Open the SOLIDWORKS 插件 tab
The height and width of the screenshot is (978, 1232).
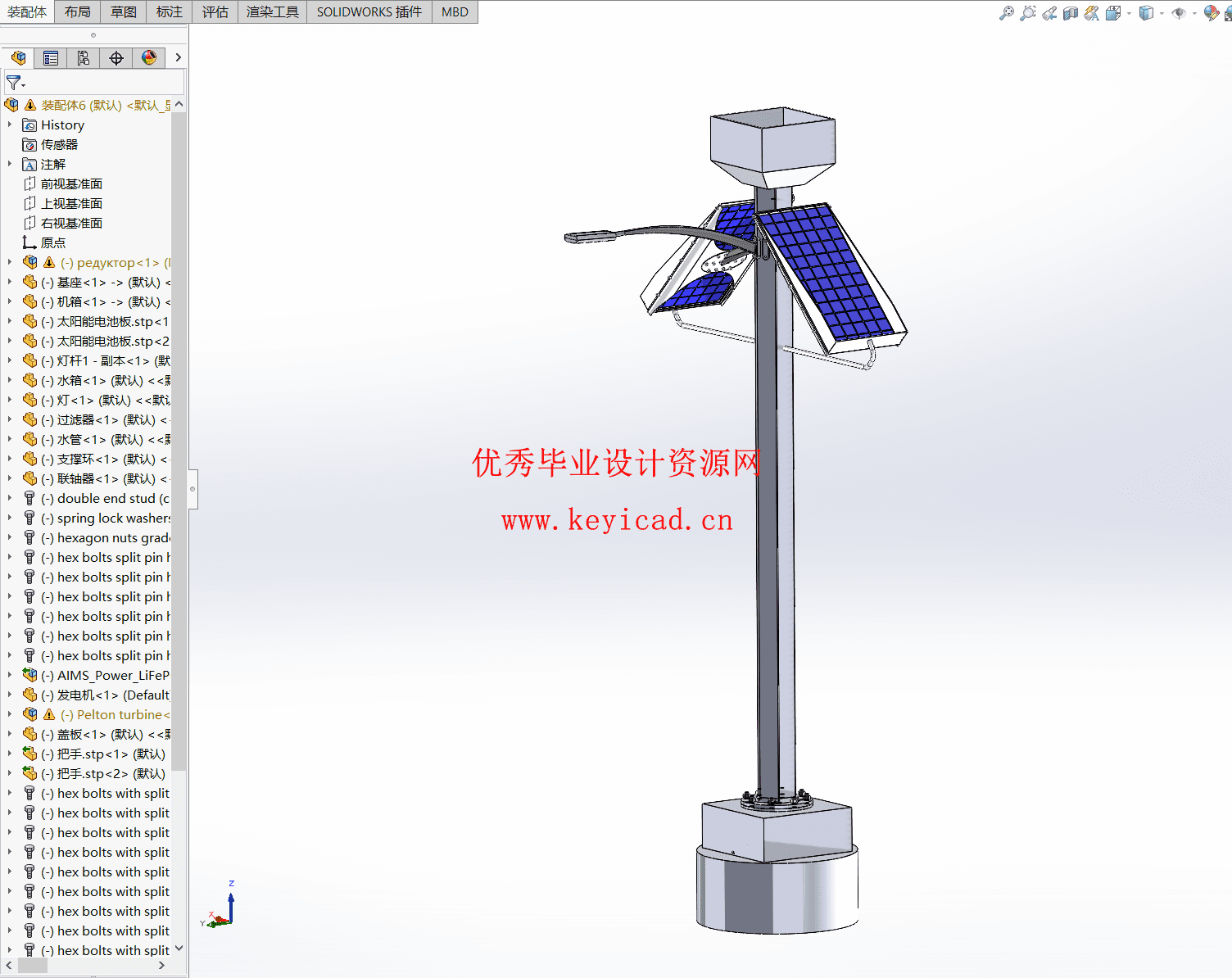point(369,11)
